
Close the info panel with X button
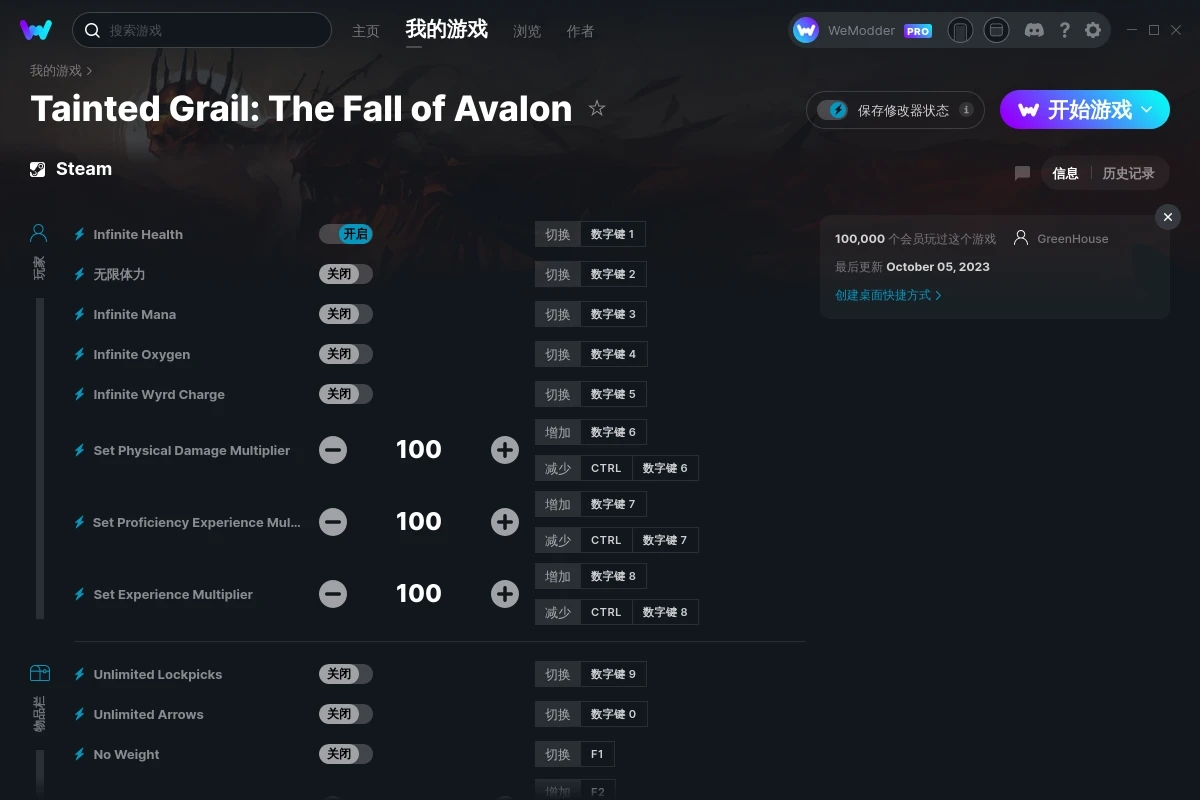coord(1168,217)
